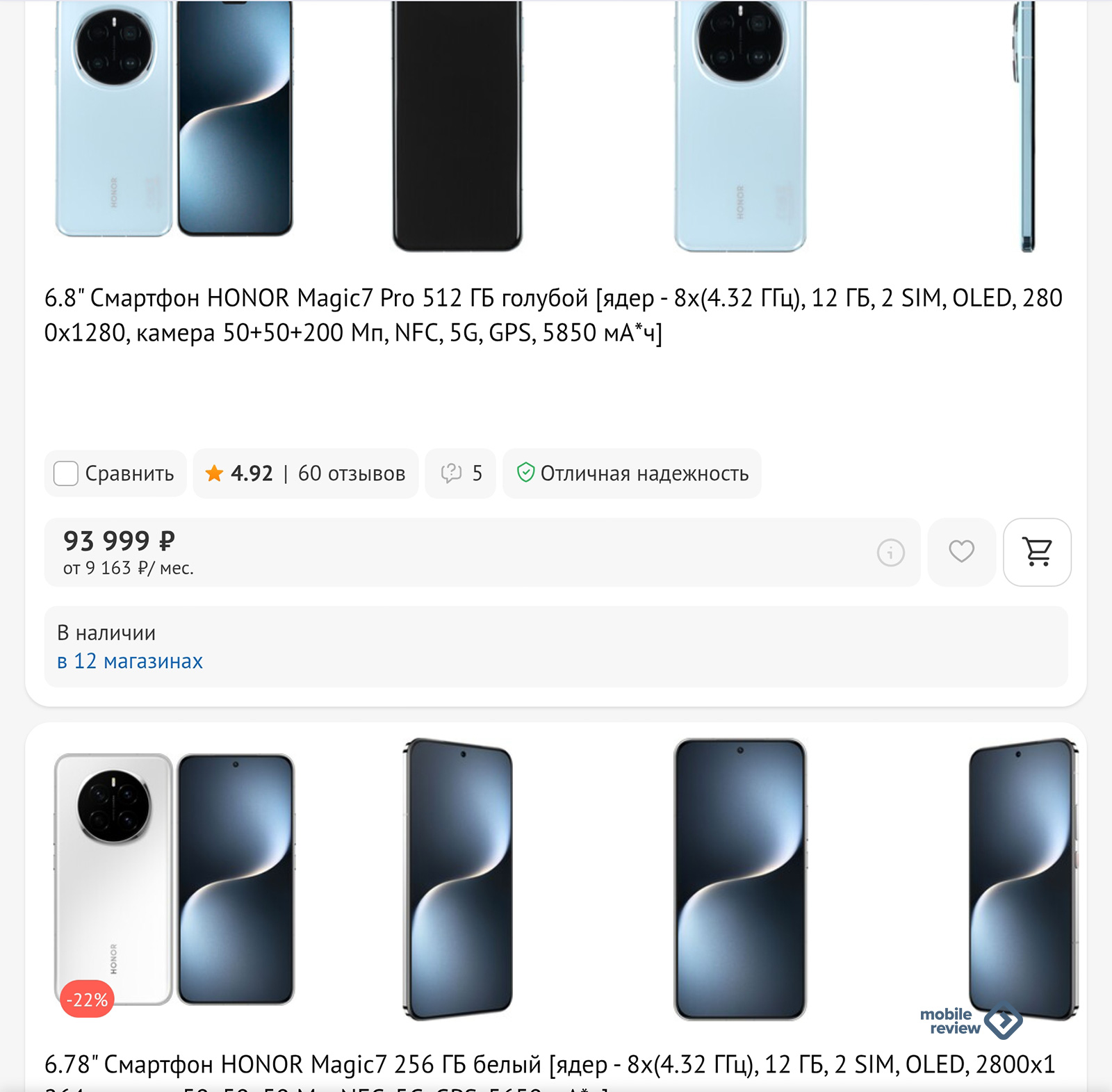View the straight-on Magic7 display photo
The height and width of the screenshot is (1092, 1112).
coord(740,879)
